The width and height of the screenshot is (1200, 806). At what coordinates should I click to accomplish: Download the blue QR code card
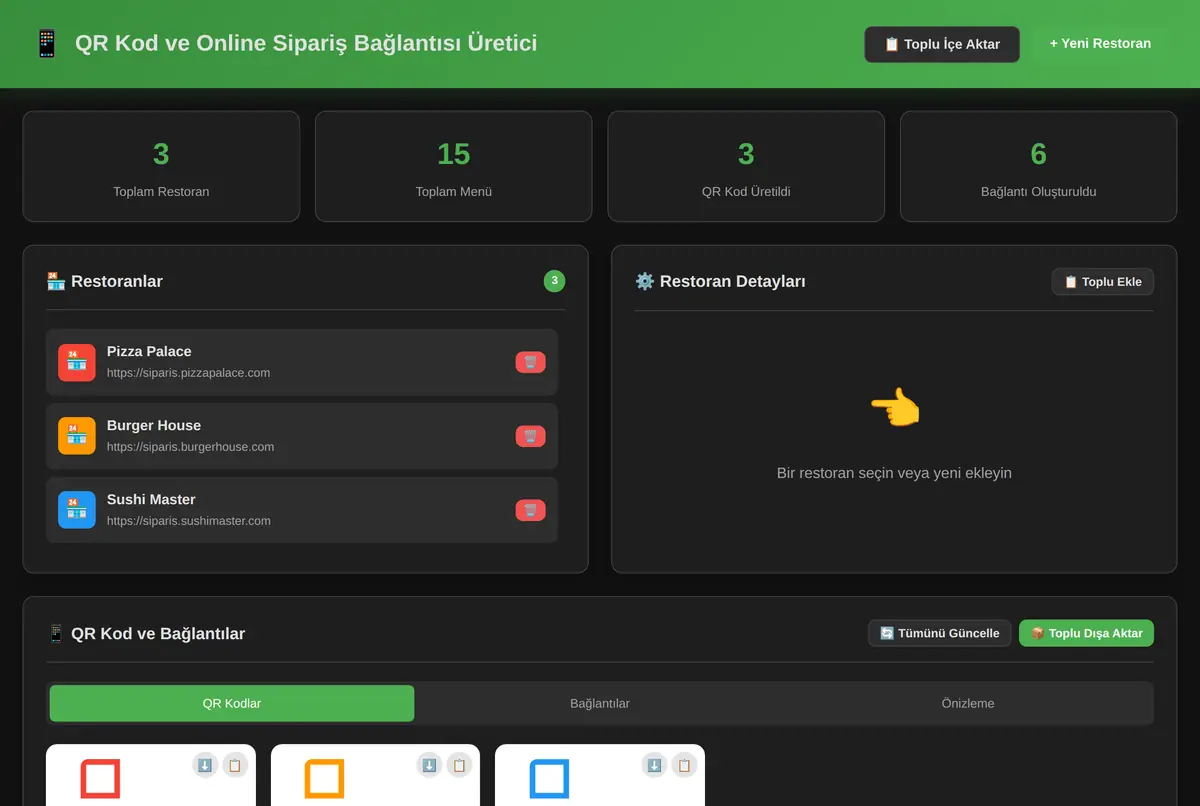pos(654,765)
